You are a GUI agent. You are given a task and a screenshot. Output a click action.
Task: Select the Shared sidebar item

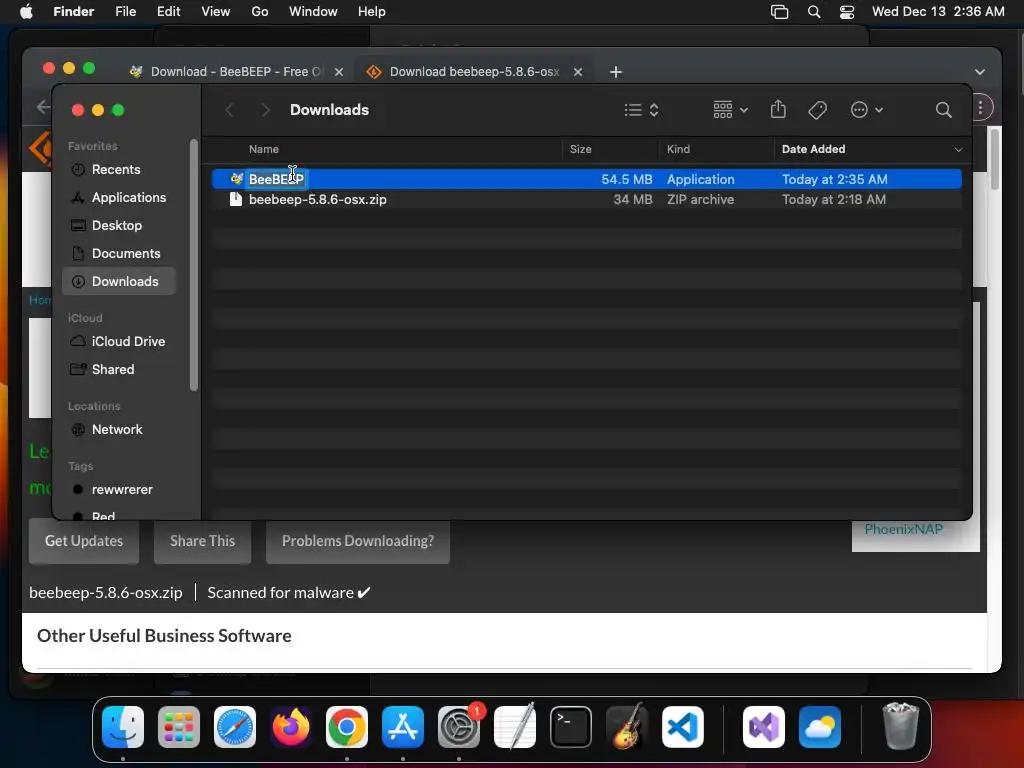point(112,370)
